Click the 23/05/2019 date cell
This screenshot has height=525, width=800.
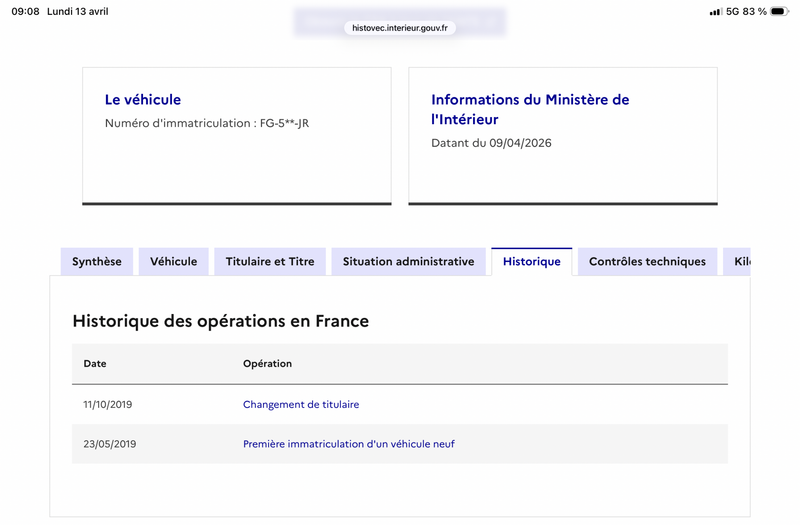[x=110, y=444]
